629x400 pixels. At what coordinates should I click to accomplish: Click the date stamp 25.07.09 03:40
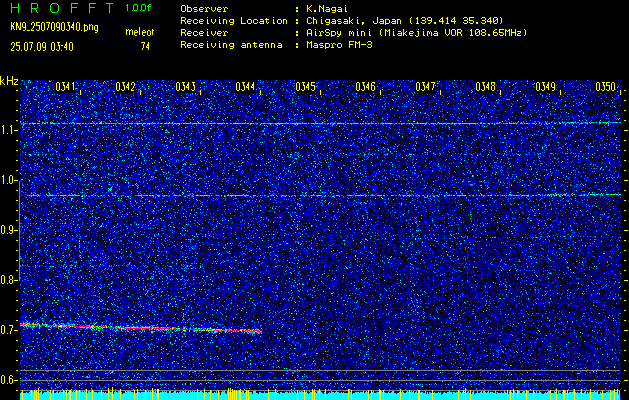click(x=42, y=47)
